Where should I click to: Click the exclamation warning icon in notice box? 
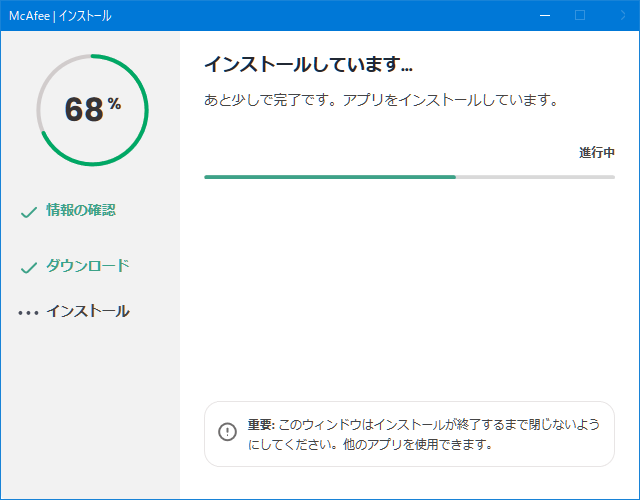[227, 431]
